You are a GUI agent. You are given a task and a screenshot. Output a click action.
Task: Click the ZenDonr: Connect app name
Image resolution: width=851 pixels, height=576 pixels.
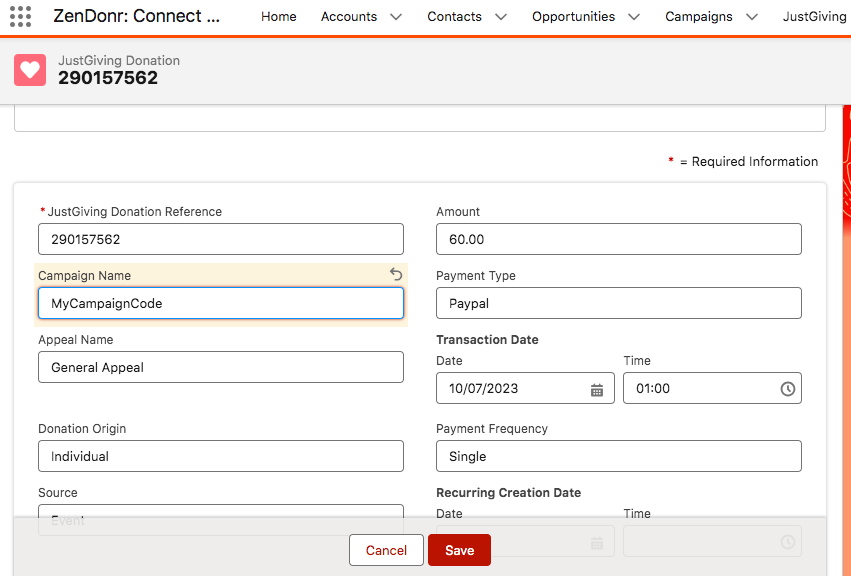136,16
